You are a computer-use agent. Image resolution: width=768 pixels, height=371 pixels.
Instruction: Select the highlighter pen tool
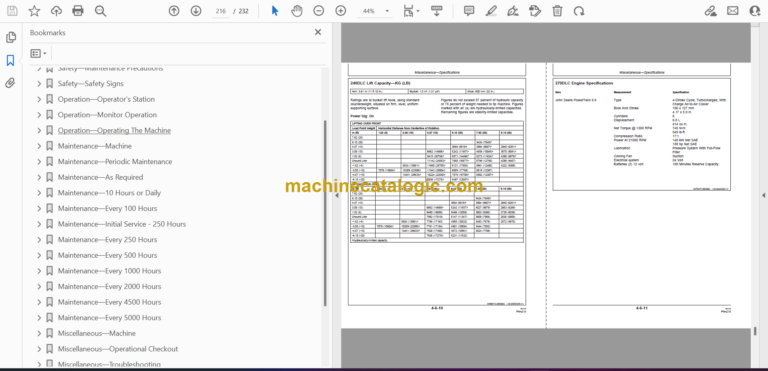[x=491, y=11]
